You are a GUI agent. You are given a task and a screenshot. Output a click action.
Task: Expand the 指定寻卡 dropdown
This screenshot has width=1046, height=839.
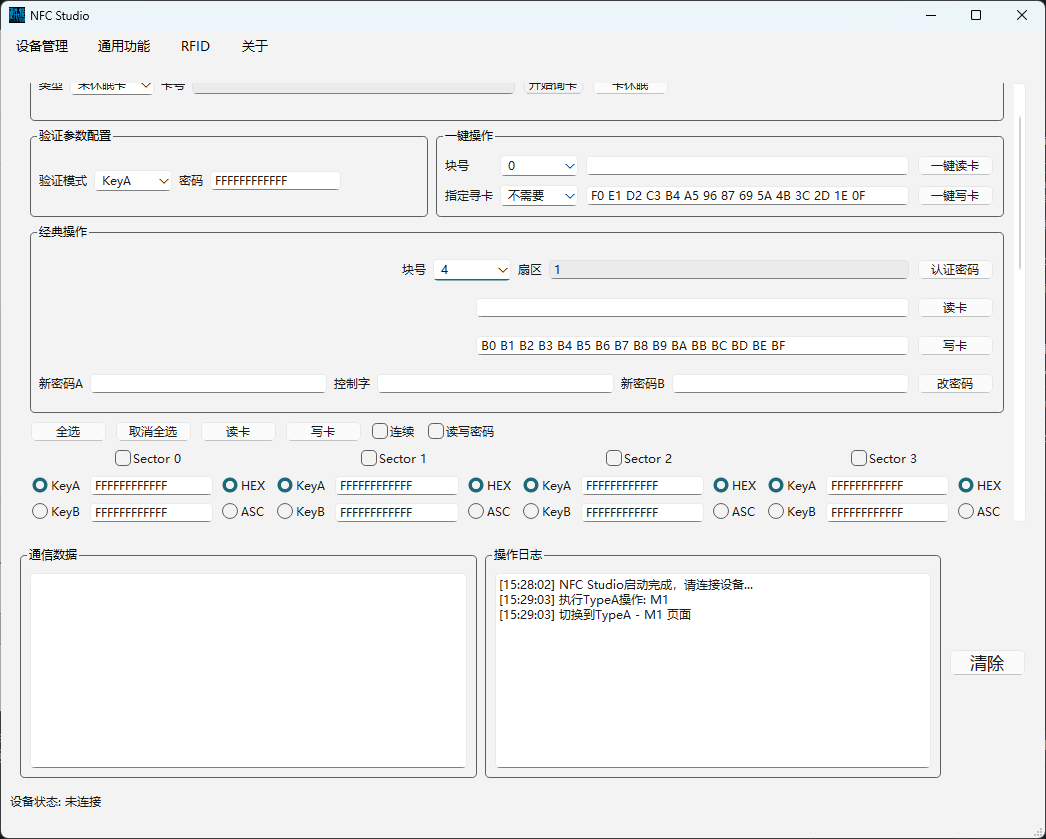click(541, 196)
